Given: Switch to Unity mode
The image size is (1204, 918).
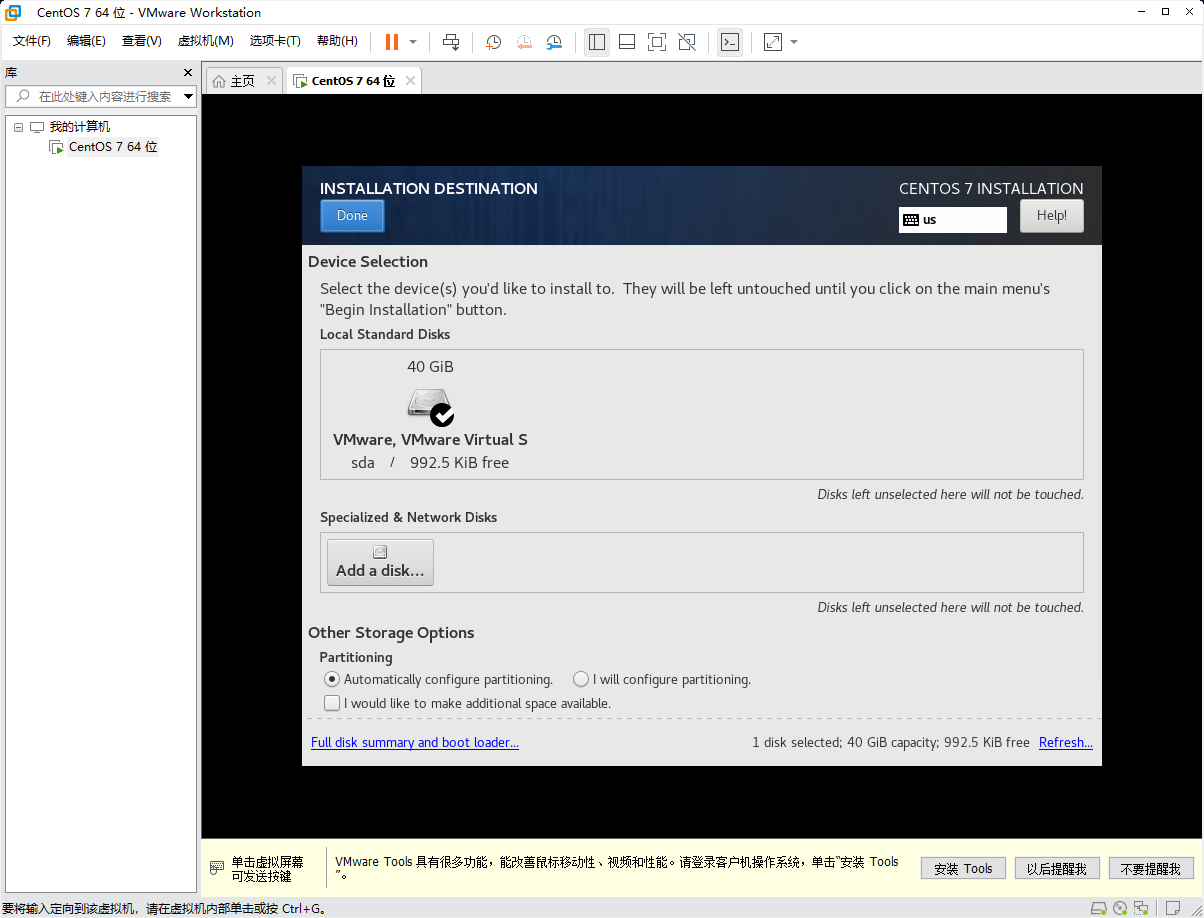Looking at the screenshot, I should click(x=687, y=42).
